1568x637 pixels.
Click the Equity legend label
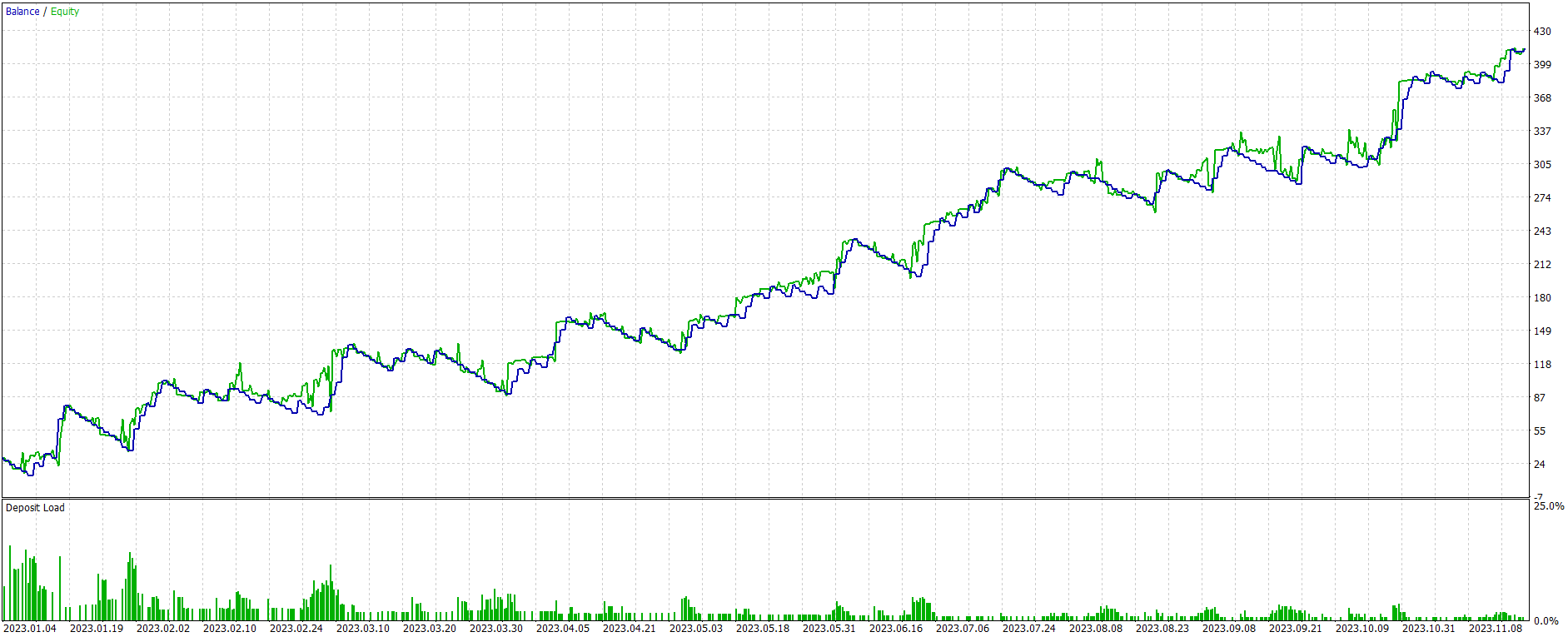(65, 12)
